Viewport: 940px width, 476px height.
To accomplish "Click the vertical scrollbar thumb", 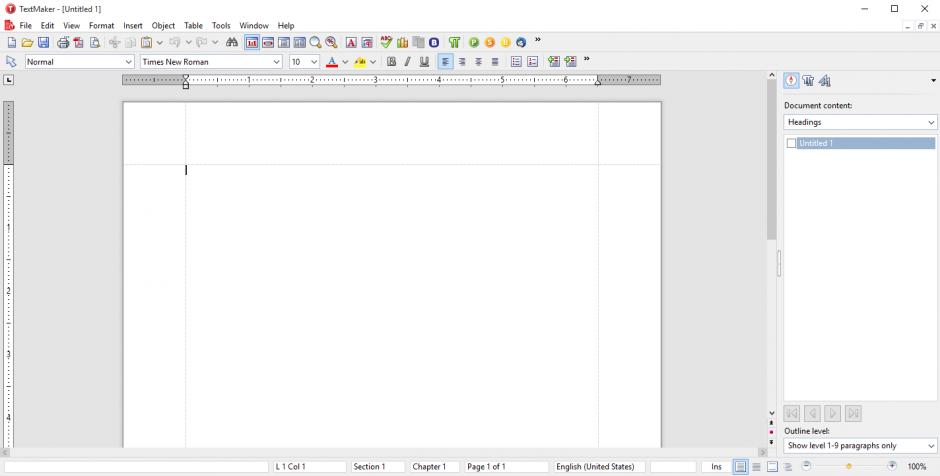I will (x=772, y=159).
